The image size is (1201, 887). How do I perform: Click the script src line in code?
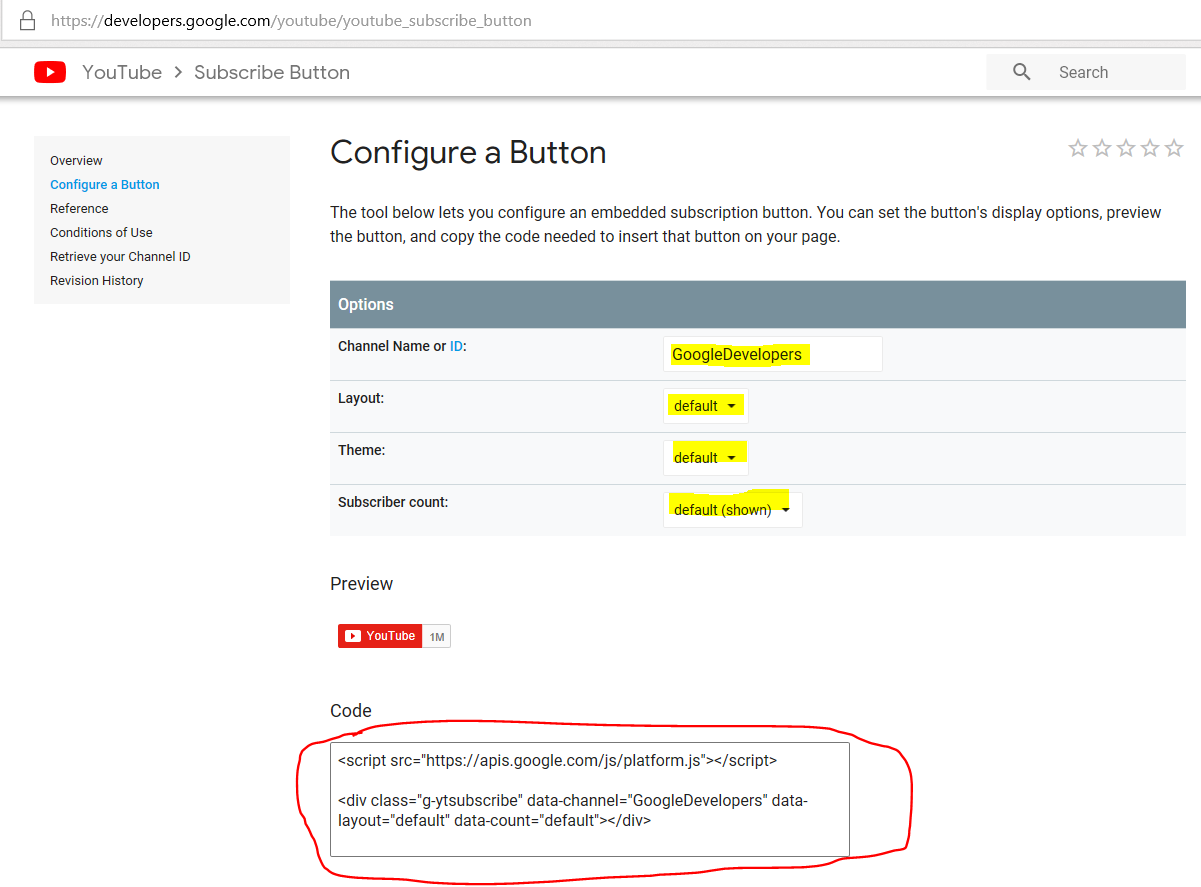[x=557, y=760]
